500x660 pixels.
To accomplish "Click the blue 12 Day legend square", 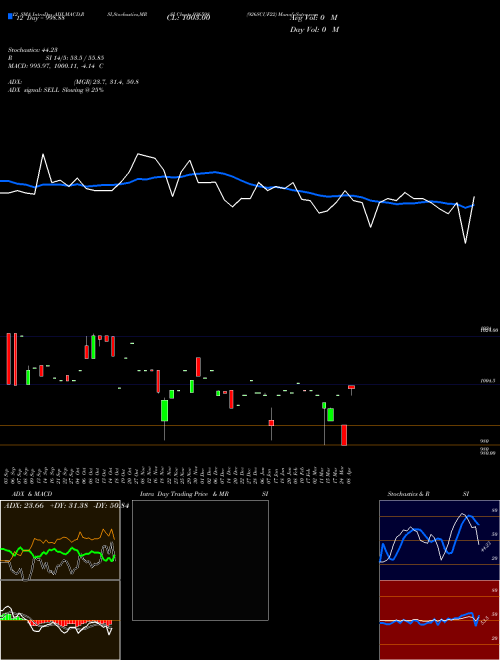I will coord(10,16).
